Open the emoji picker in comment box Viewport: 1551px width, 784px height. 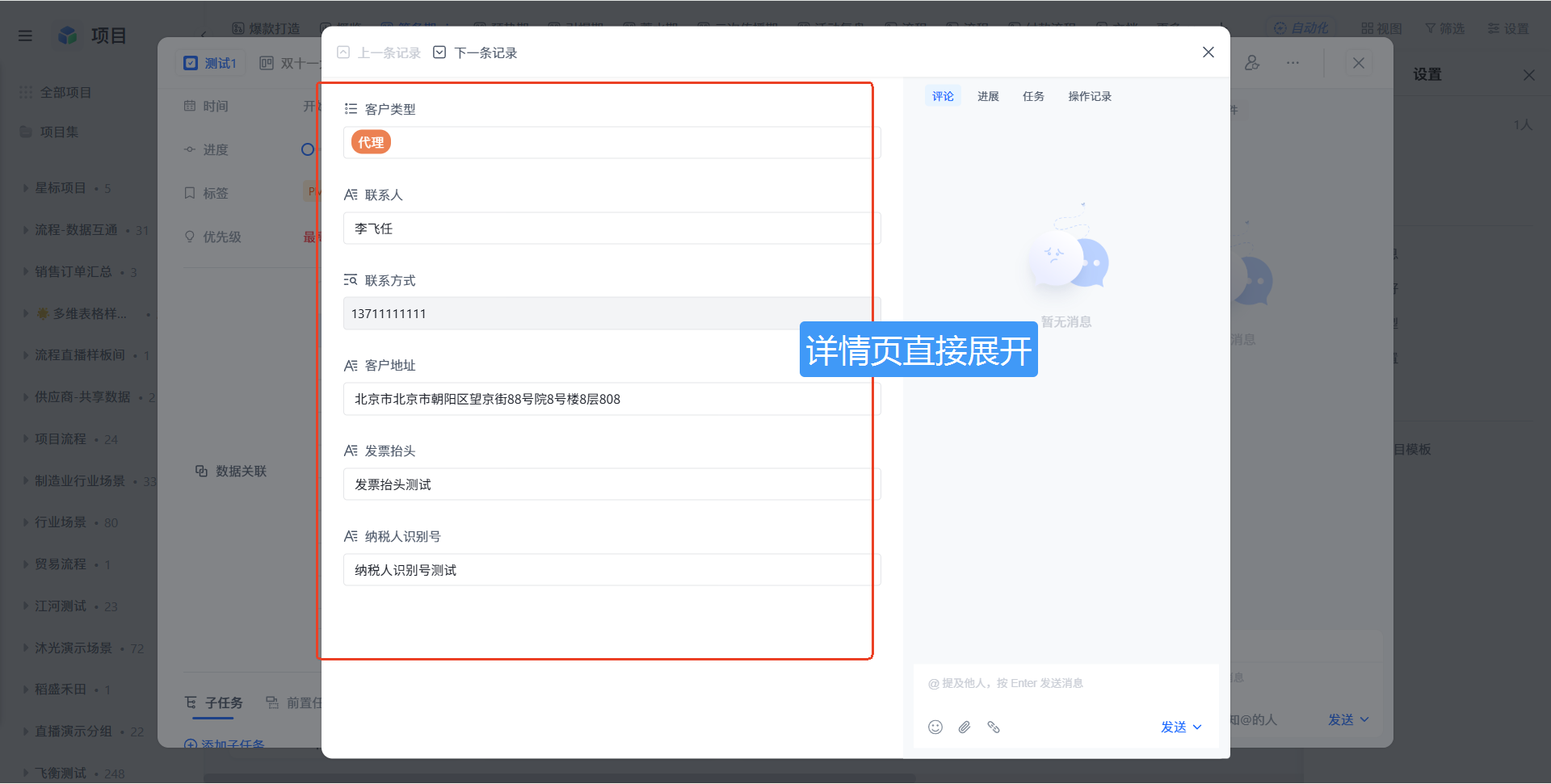(935, 727)
